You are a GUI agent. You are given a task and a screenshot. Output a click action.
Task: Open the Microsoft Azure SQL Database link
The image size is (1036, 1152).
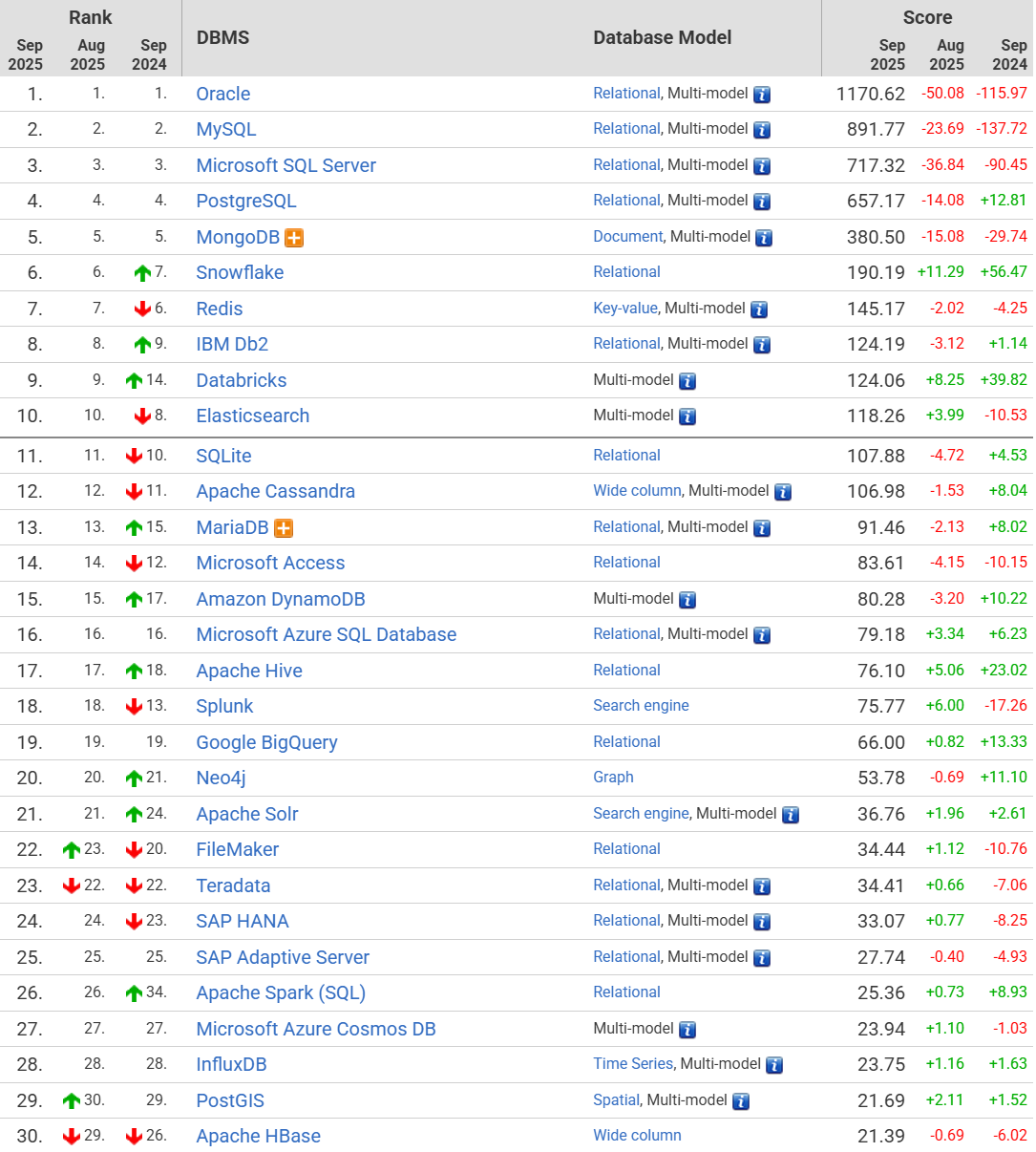327,634
